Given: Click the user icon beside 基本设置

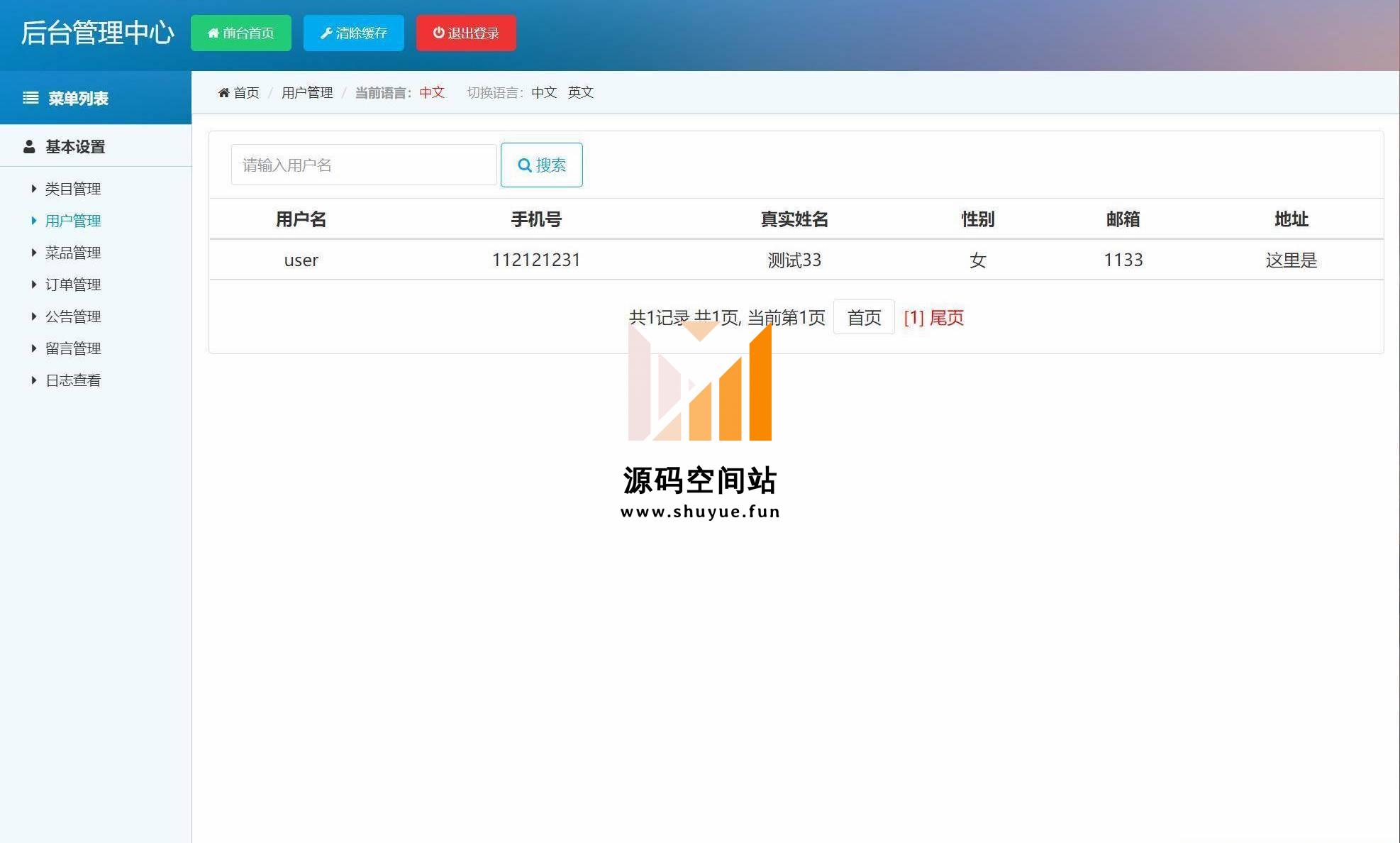Looking at the screenshot, I should [x=29, y=147].
